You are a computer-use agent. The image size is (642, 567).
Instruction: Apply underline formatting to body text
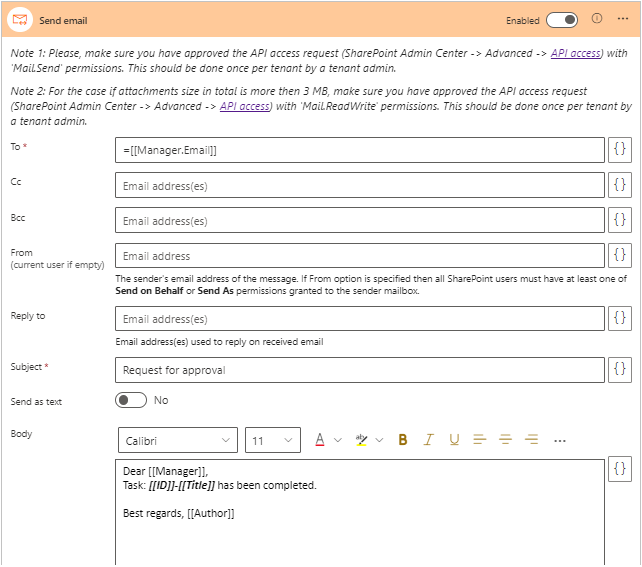click(454, 440)
